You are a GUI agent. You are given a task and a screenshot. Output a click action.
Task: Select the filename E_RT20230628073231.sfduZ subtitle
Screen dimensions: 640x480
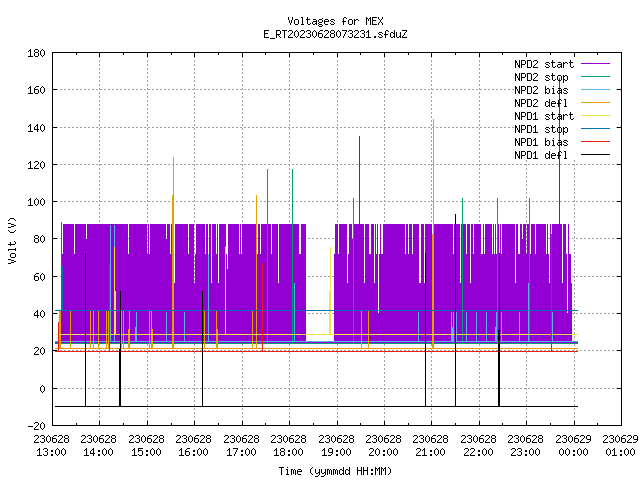(335, 34)
